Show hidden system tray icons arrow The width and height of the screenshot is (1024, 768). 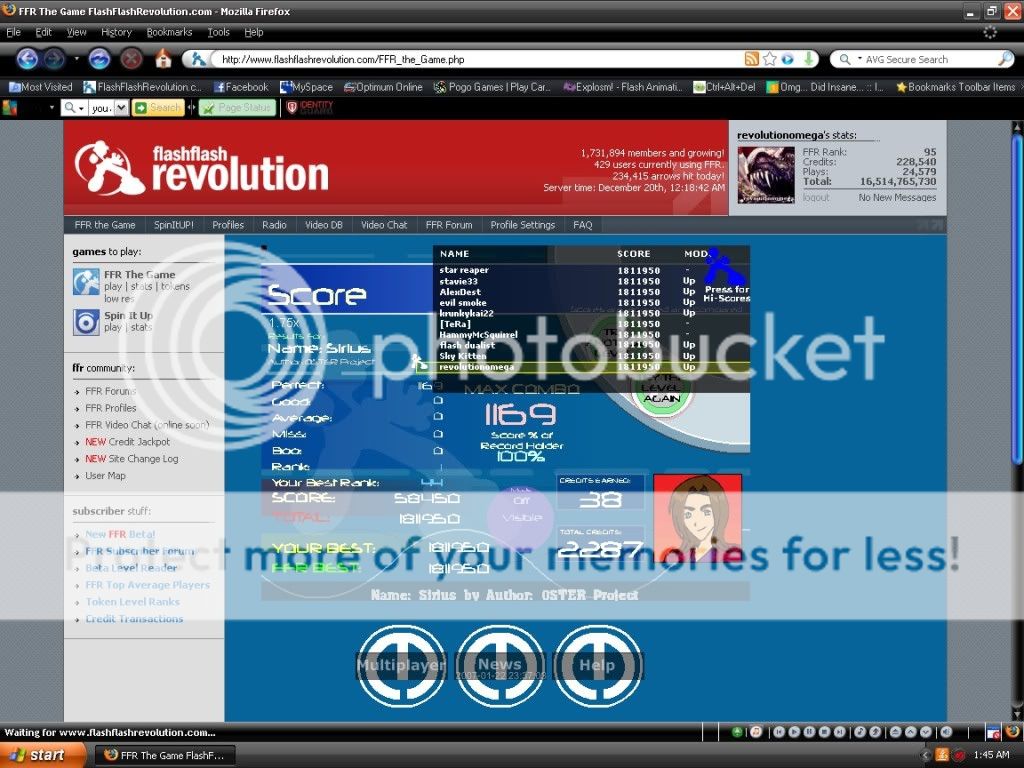click(x=924, y=755)
